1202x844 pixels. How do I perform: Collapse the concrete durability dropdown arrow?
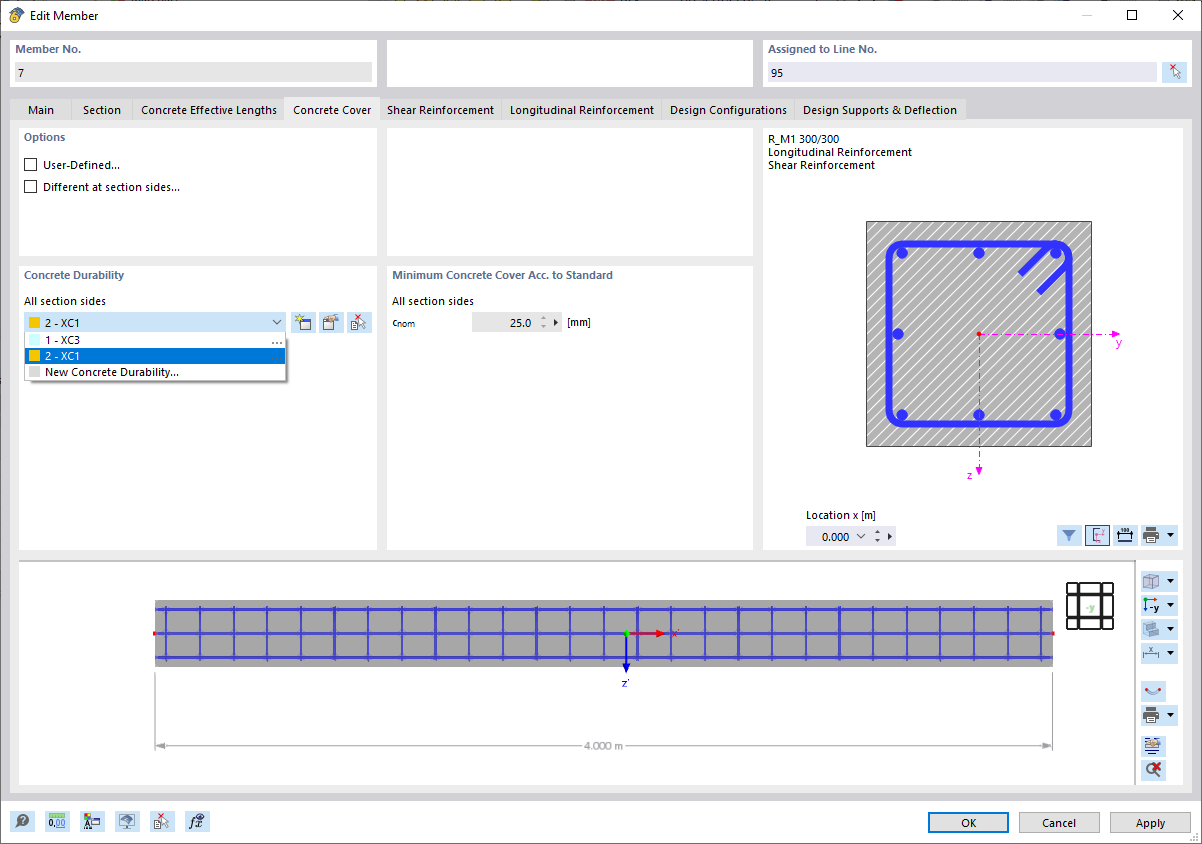(x=277, y=323)
